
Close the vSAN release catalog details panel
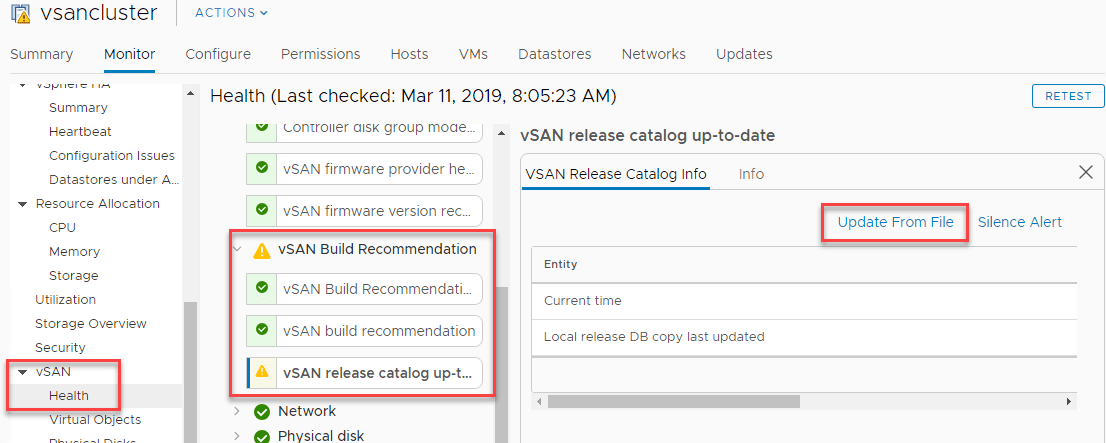[1086, 172]
